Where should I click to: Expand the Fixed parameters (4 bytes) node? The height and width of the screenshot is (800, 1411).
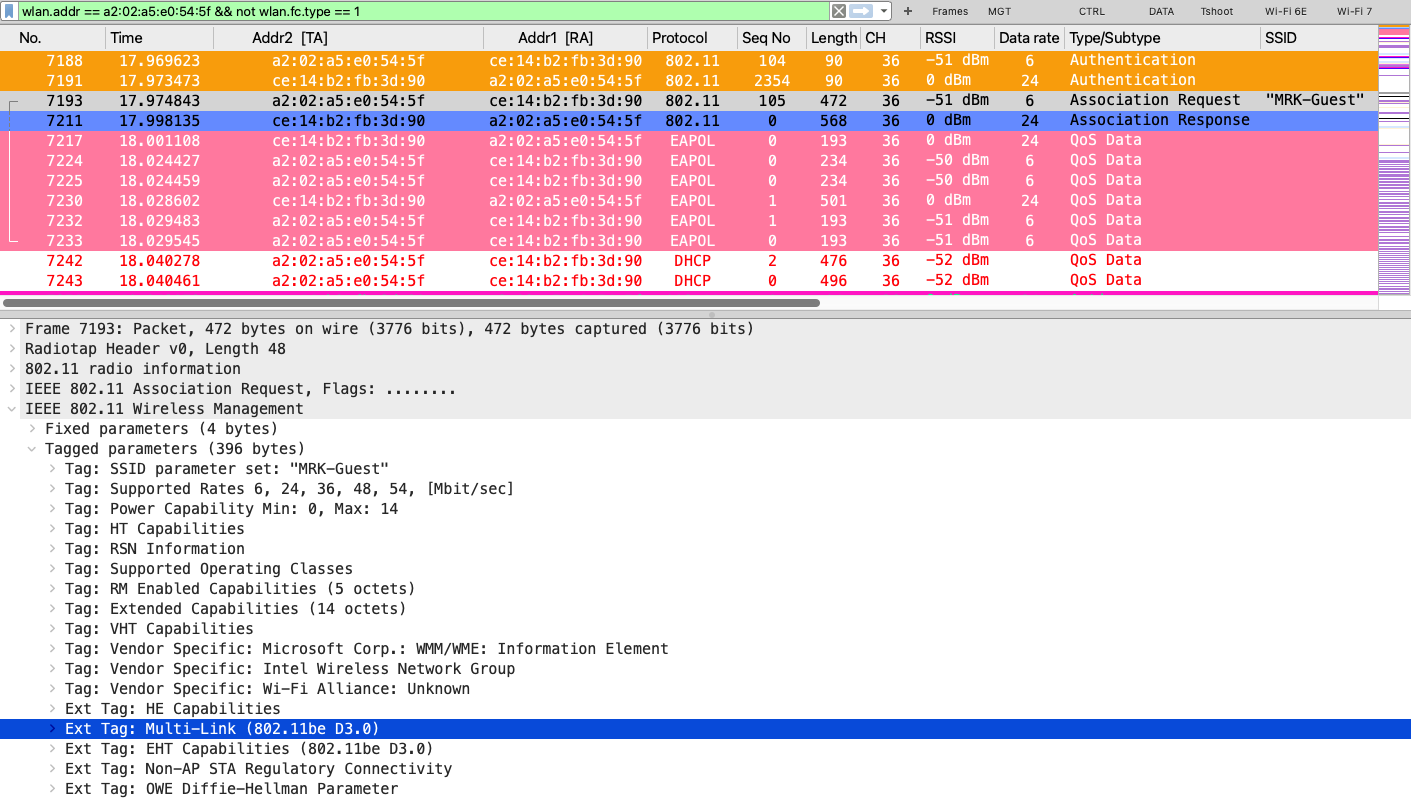click(x=33, y=429)
